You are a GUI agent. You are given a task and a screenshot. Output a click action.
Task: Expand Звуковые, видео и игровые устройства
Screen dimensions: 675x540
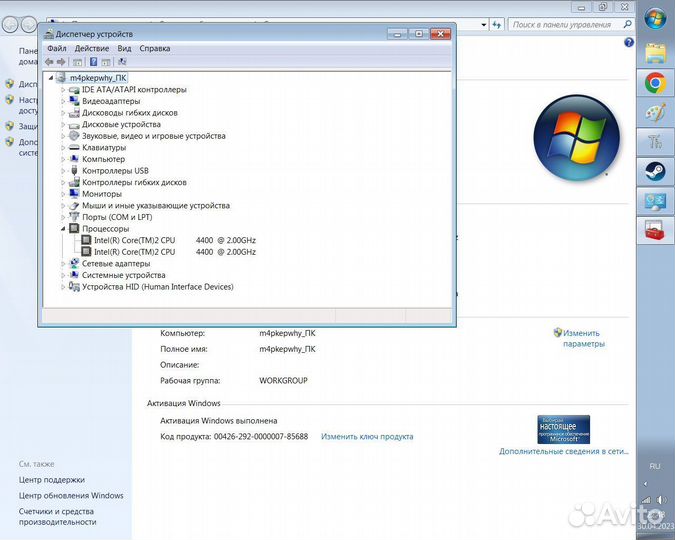pyautogui.click(x=63, y=136)
